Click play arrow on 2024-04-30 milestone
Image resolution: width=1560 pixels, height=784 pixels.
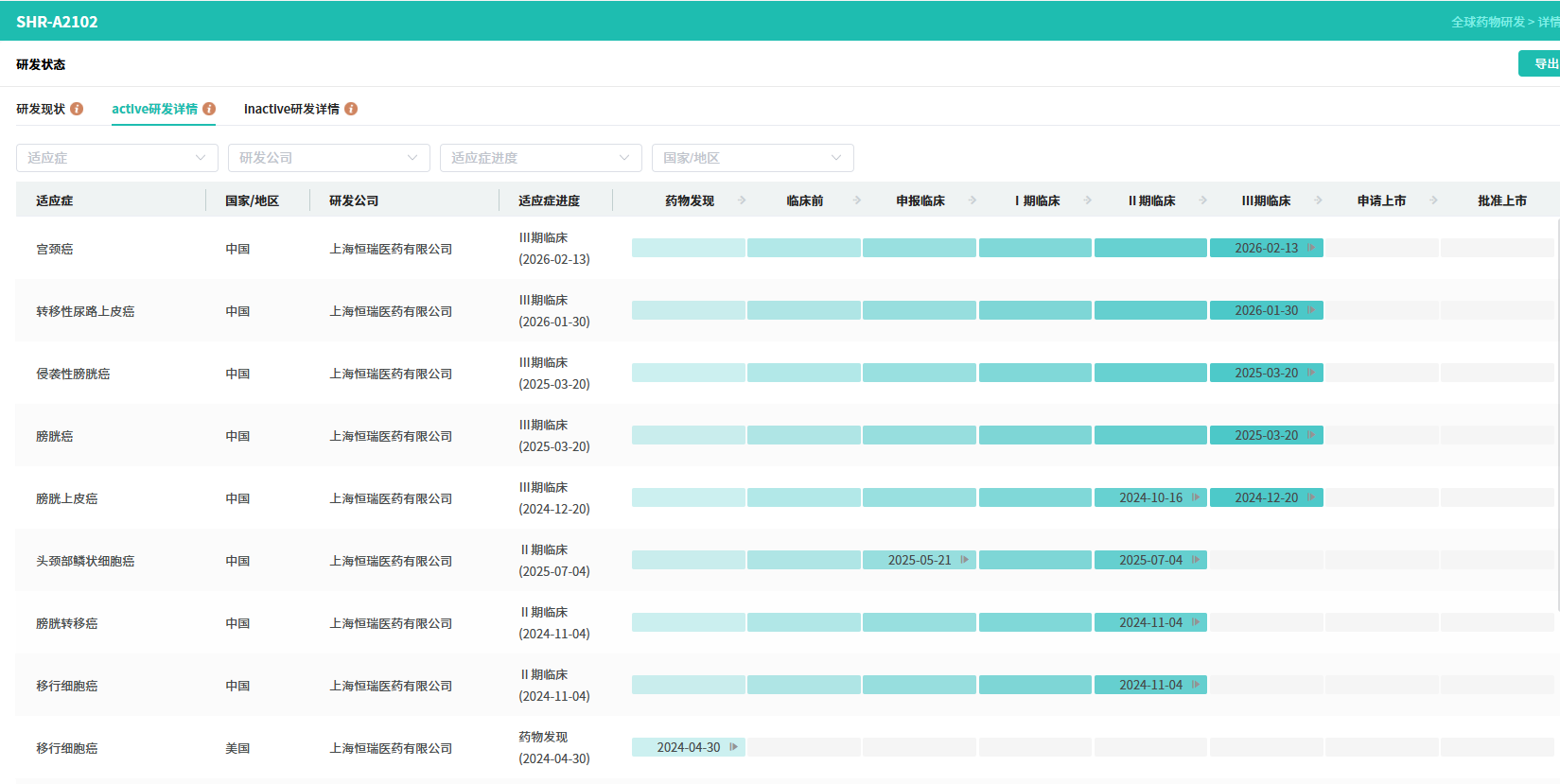(733, 747)
